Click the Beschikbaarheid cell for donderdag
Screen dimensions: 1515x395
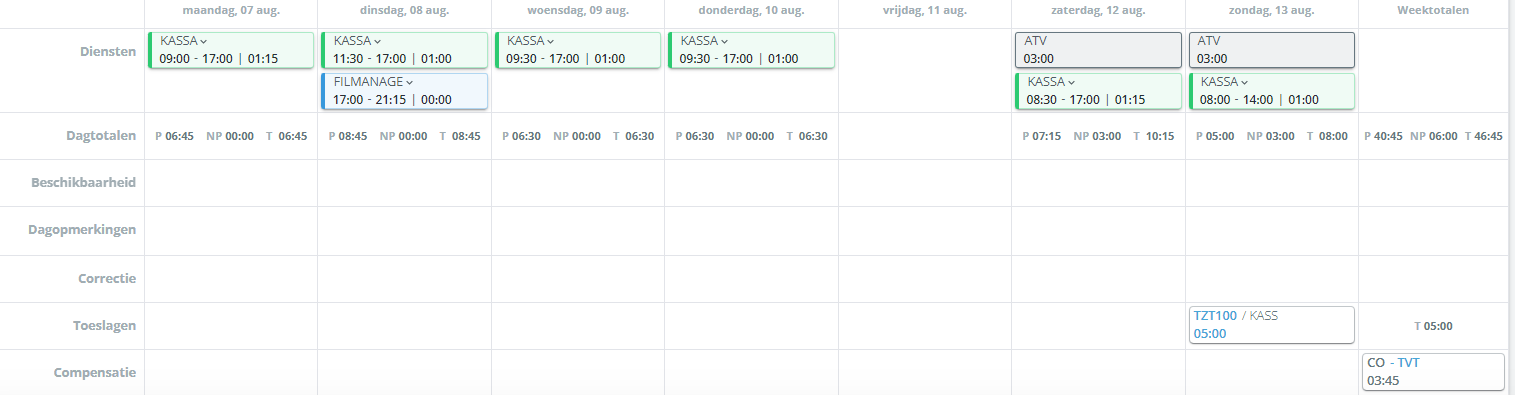tap(751, 183)
